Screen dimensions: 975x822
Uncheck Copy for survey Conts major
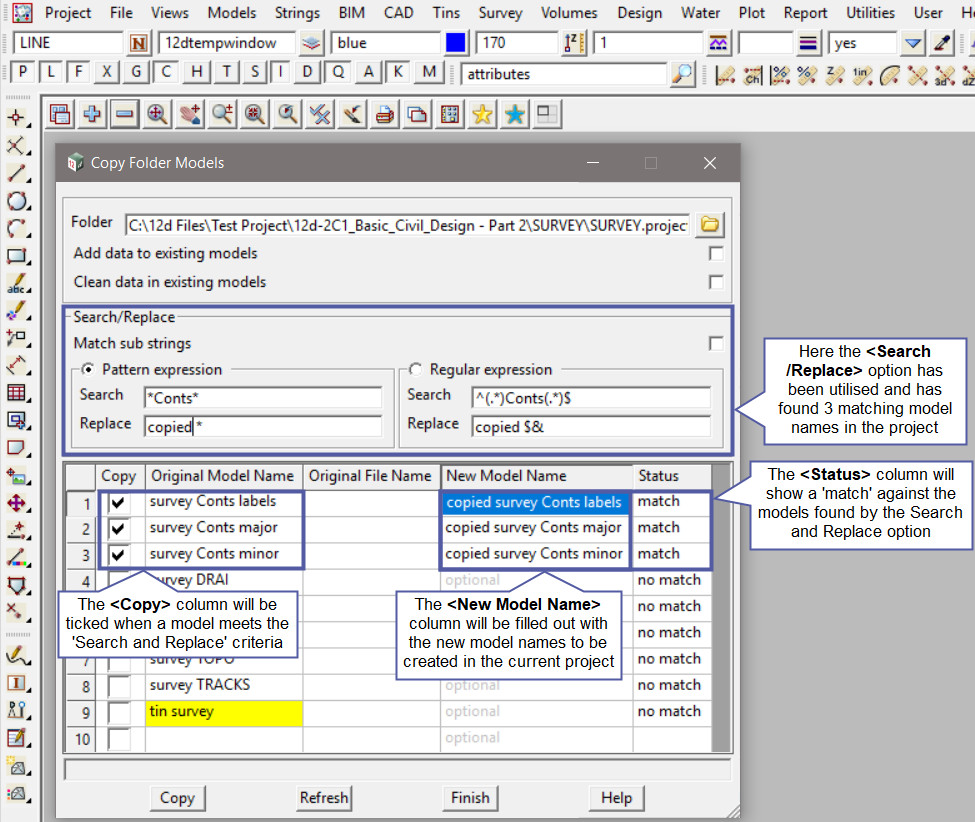119,528
